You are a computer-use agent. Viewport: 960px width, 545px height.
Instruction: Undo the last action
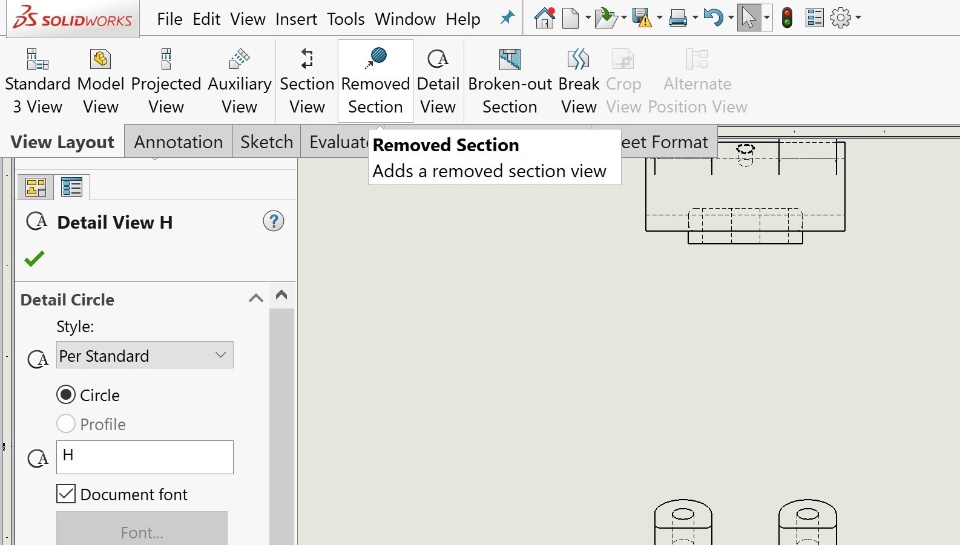pyautogui.click(x=713, y=18)
